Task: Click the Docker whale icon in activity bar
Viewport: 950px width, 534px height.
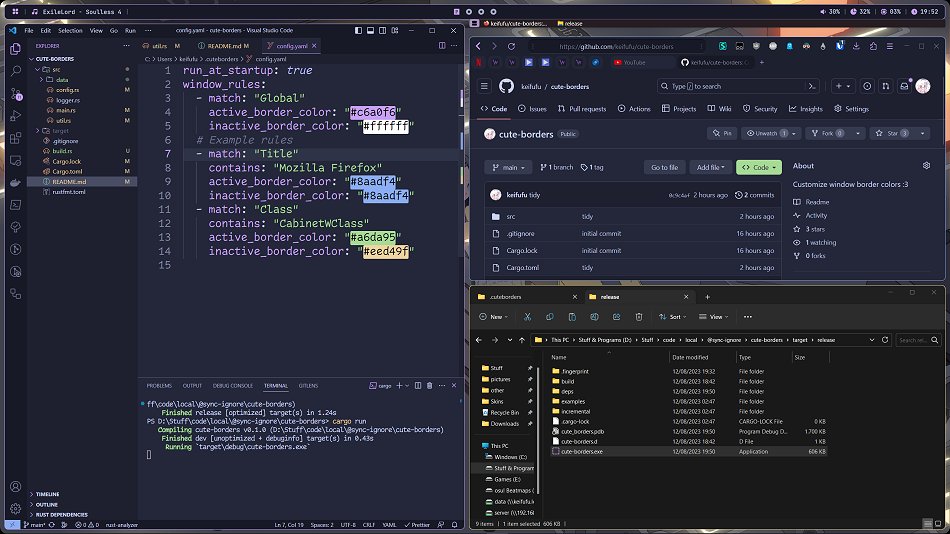Action: coord(16,183)
